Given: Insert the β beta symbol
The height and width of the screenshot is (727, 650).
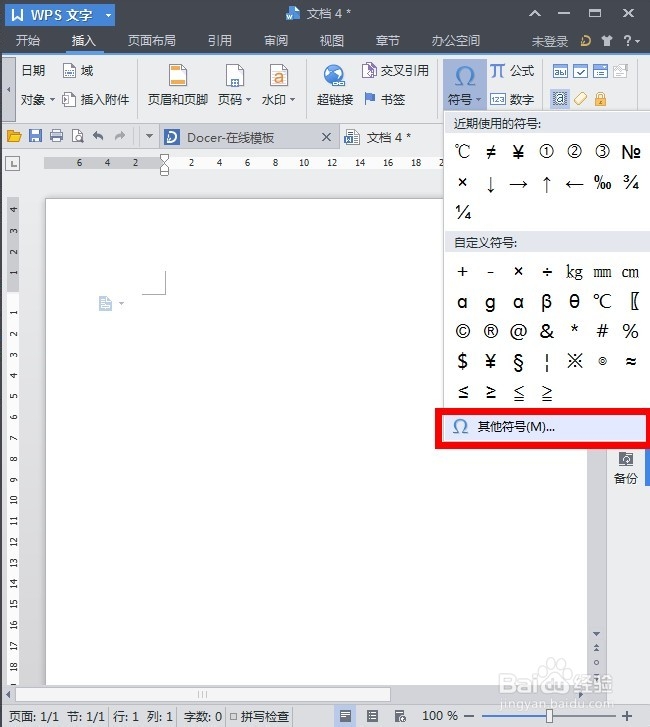Looking at the screenshot, I should [547, 302].
